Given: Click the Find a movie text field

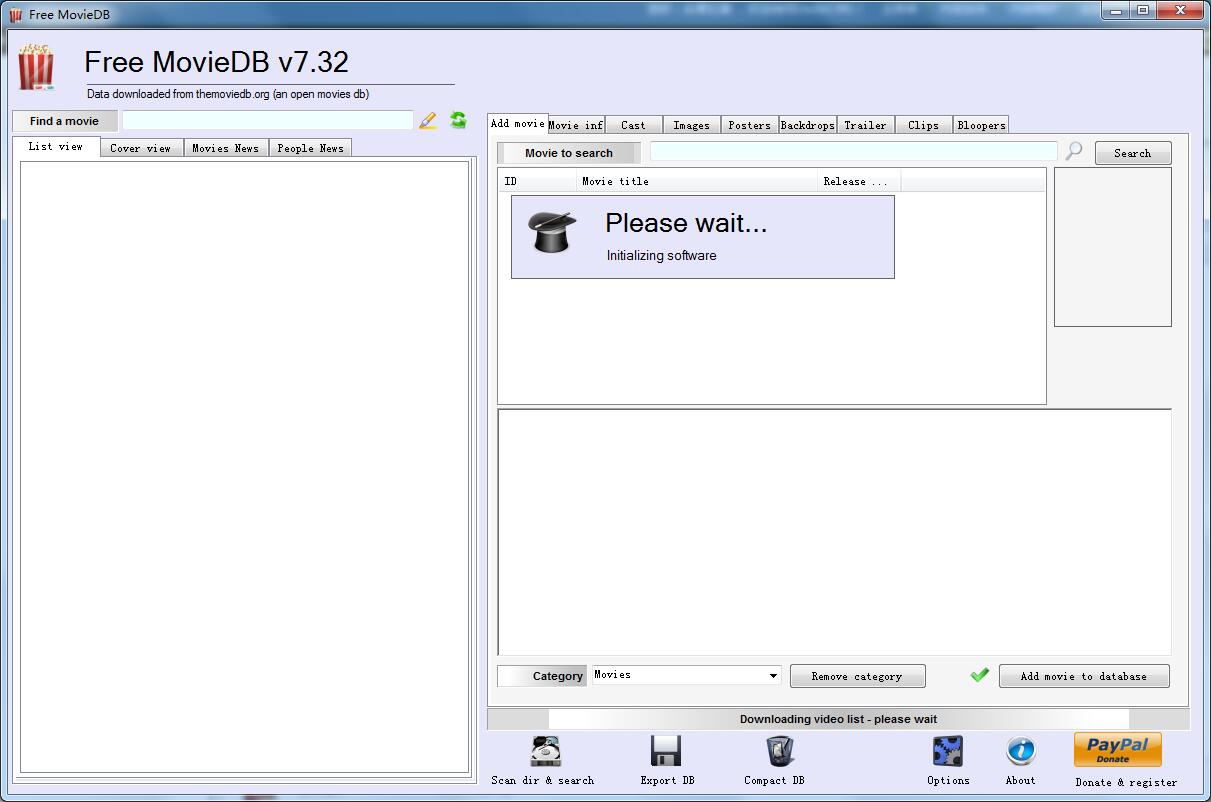Looking at the screenshot, I should pyautogui.click(x=267, y=121).
